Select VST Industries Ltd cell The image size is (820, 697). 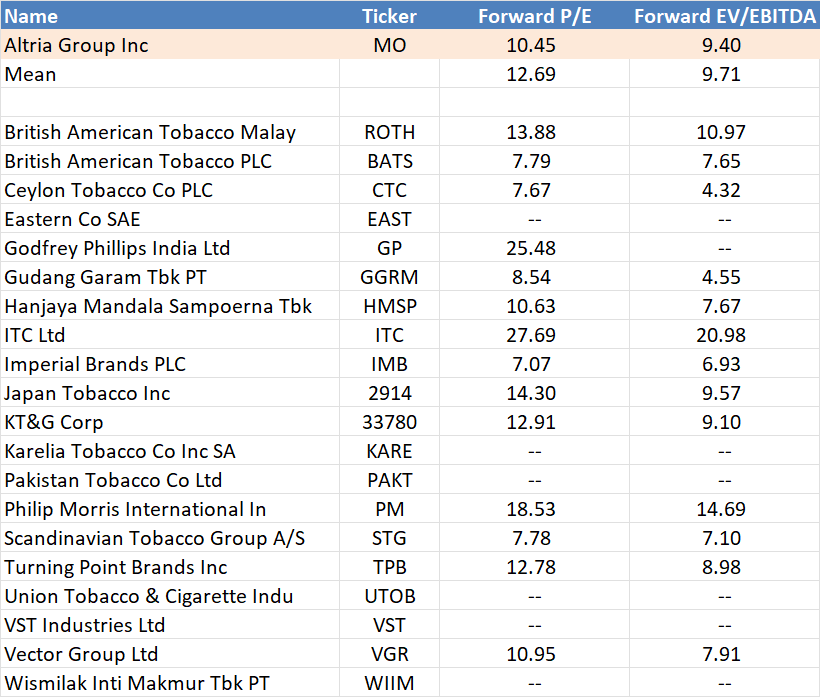[170, 625]
